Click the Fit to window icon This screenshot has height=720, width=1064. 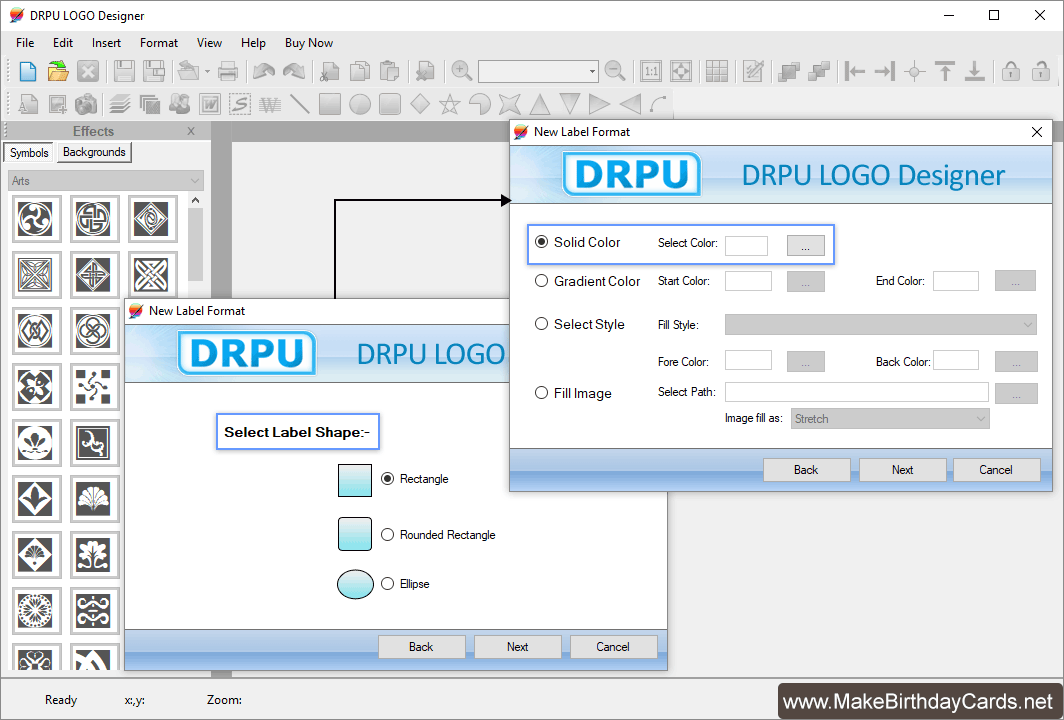click(681, 71)
